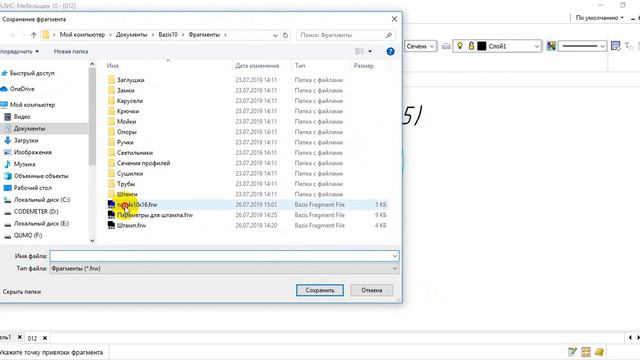Sort by Дата изменения column header
This screenshot has width=640, height=360.
click(257, 65)
